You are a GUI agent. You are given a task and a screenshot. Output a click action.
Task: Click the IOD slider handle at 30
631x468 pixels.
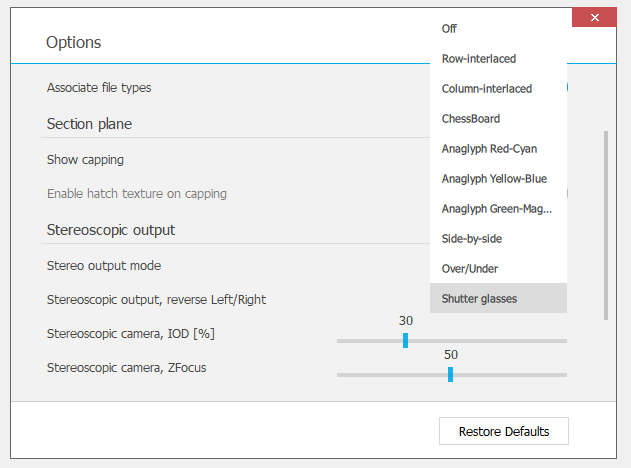click(x=405, y=340)
